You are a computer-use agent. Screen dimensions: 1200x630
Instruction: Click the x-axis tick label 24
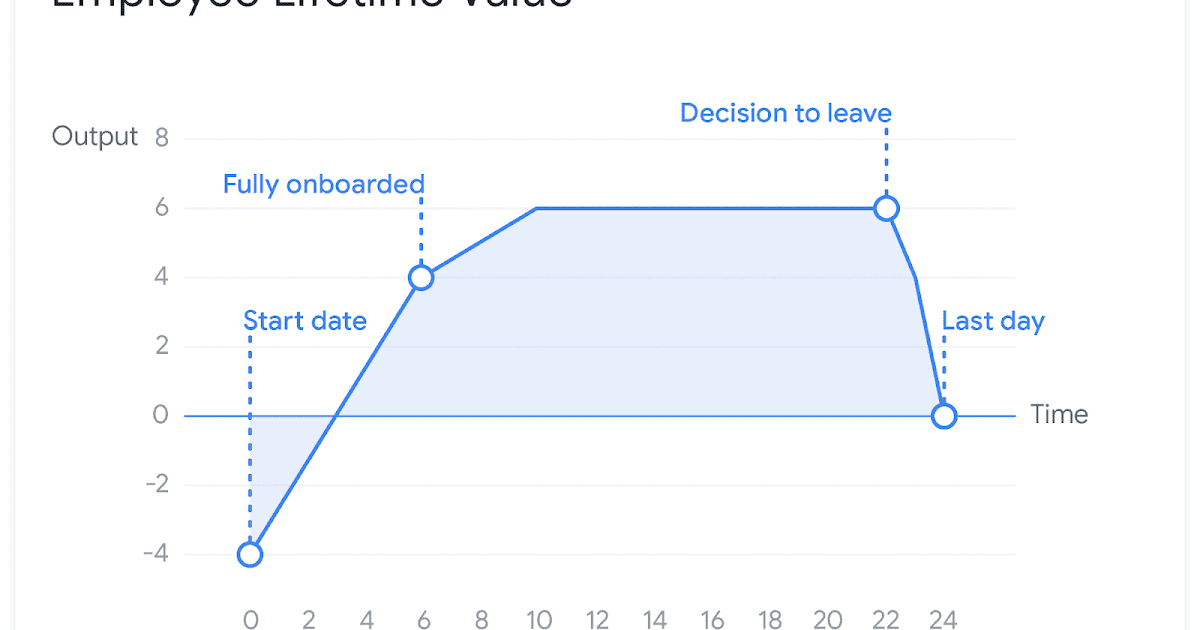tap(943, 620)
